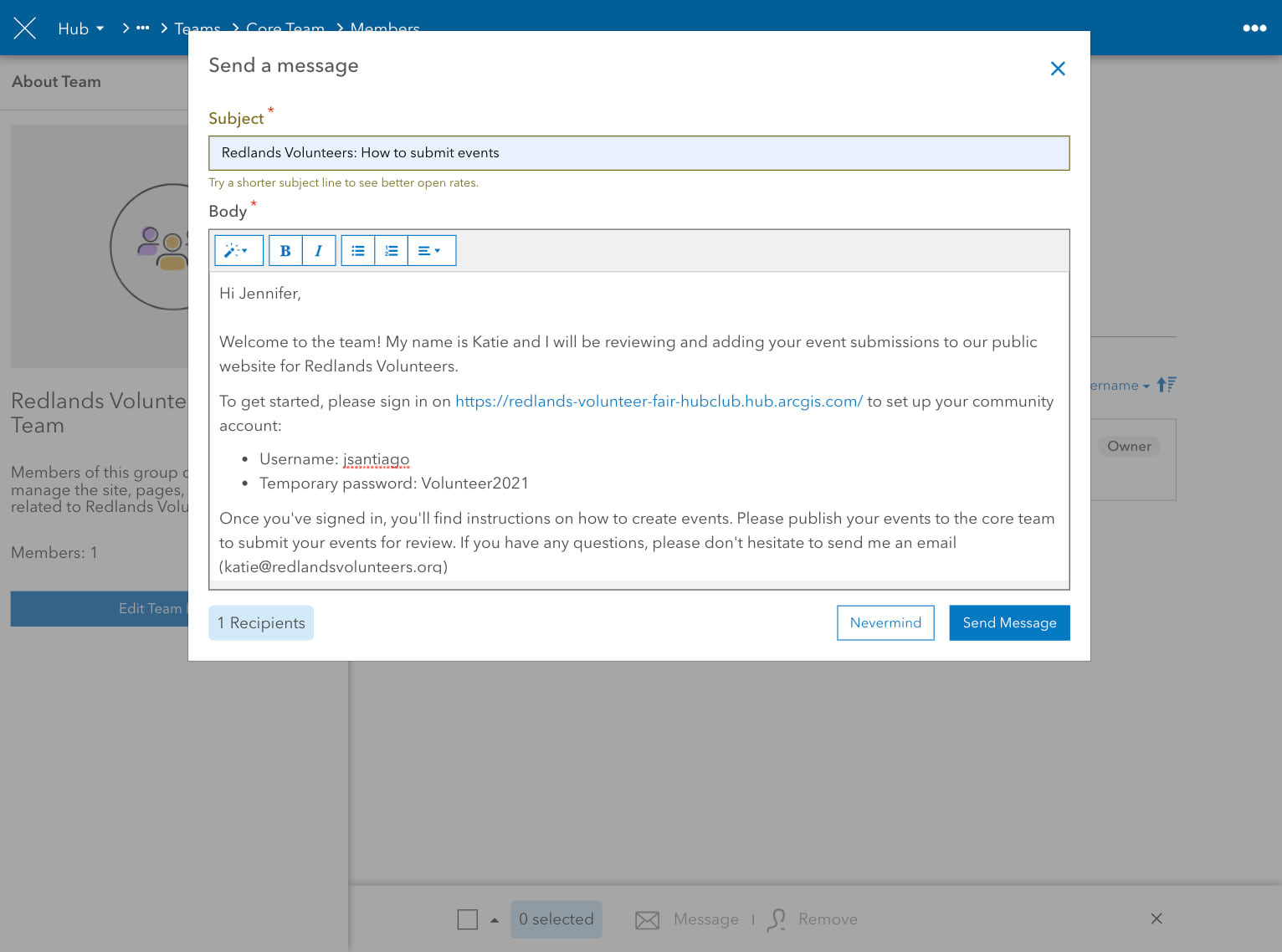Insert a numbered list

click(391, 250)
